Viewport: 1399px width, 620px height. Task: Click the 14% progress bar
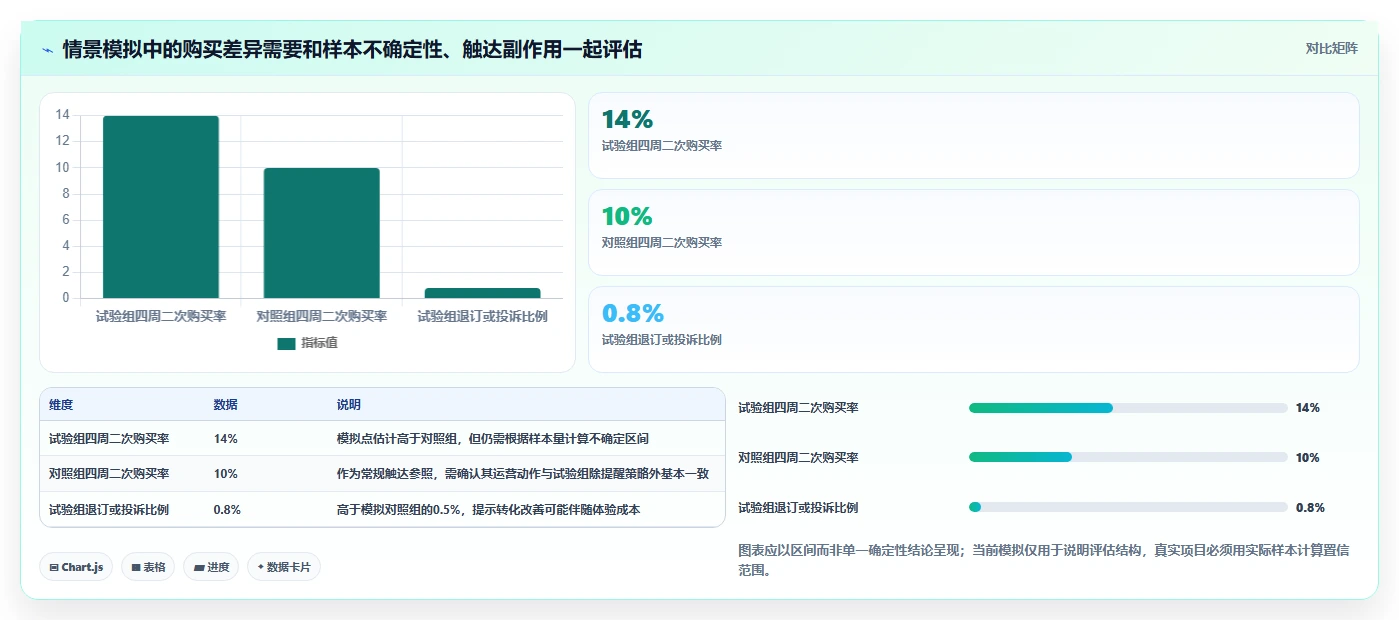(x=1128, y=408)
